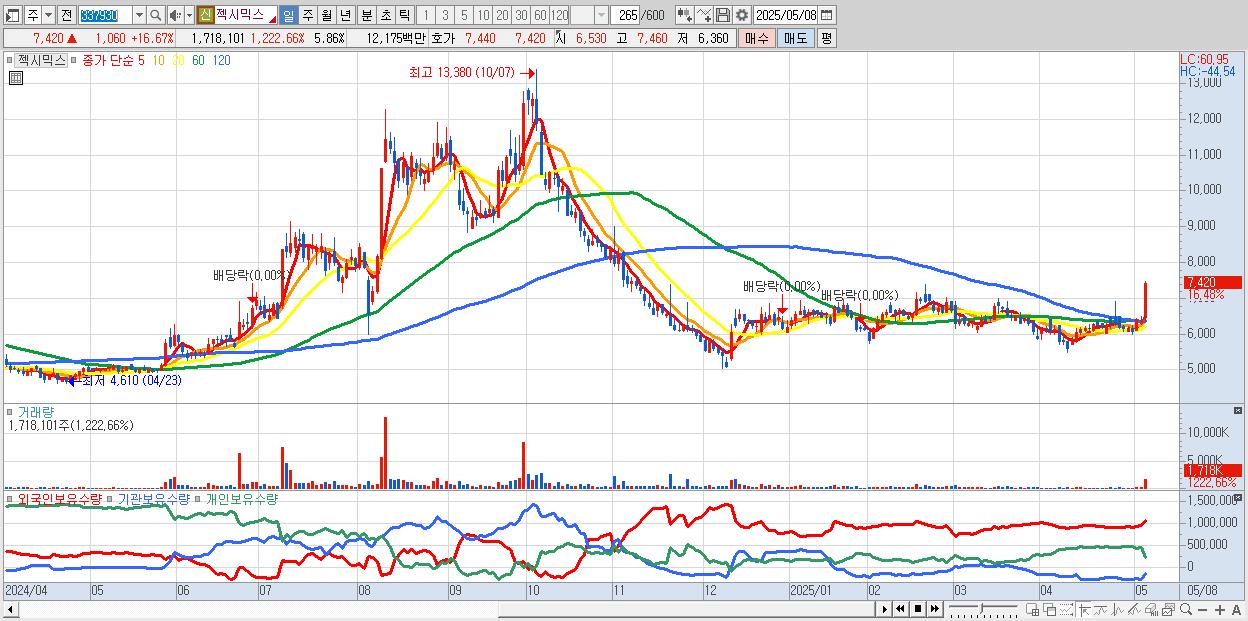Image resolution: width=1248 pixels, height=621 pixels.
Task: Click the 2025/05/08 date field
Action: coord(786,15)
